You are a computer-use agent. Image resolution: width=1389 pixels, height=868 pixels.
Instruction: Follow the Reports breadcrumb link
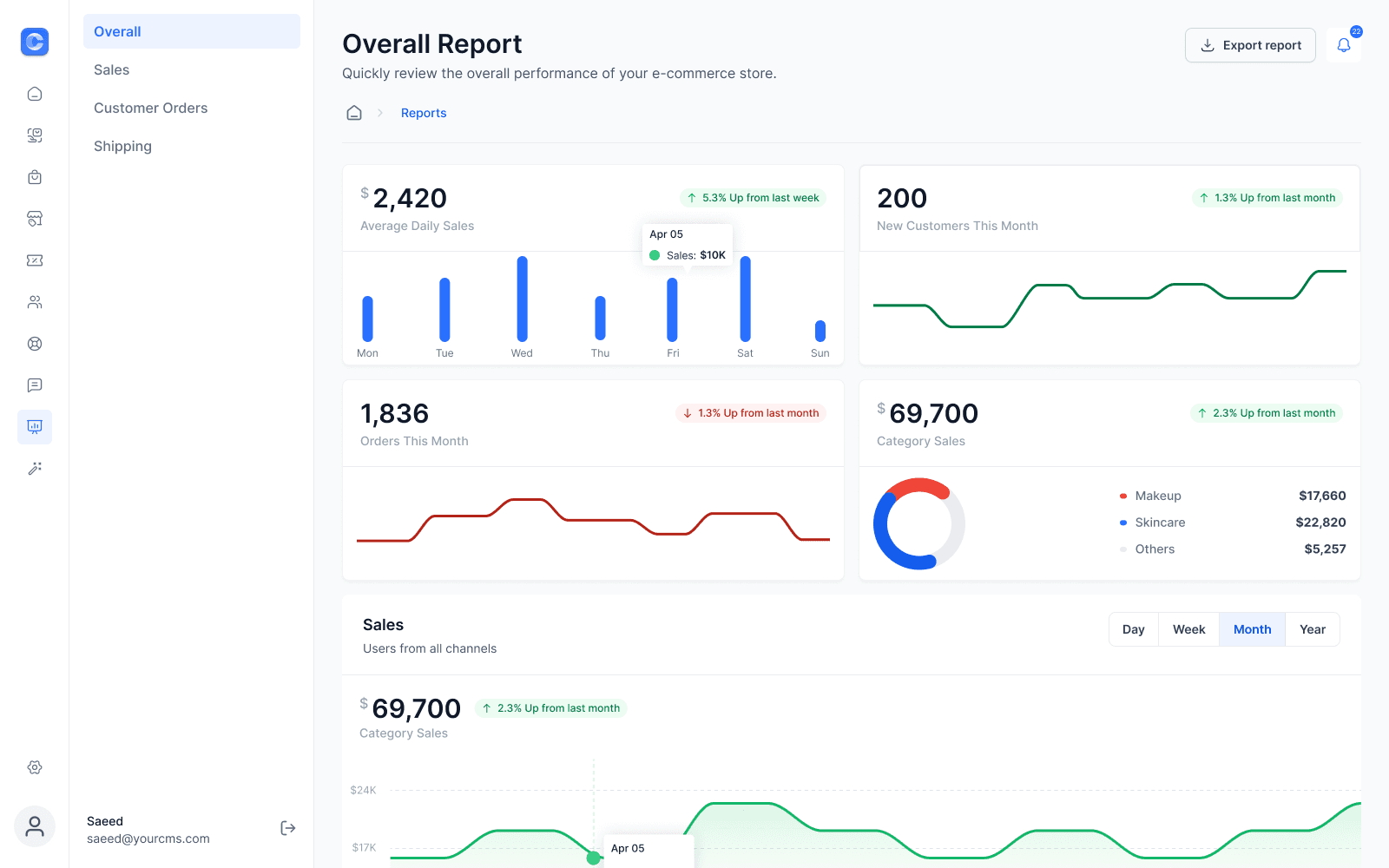pyautogui.click(x=424, y=113)
